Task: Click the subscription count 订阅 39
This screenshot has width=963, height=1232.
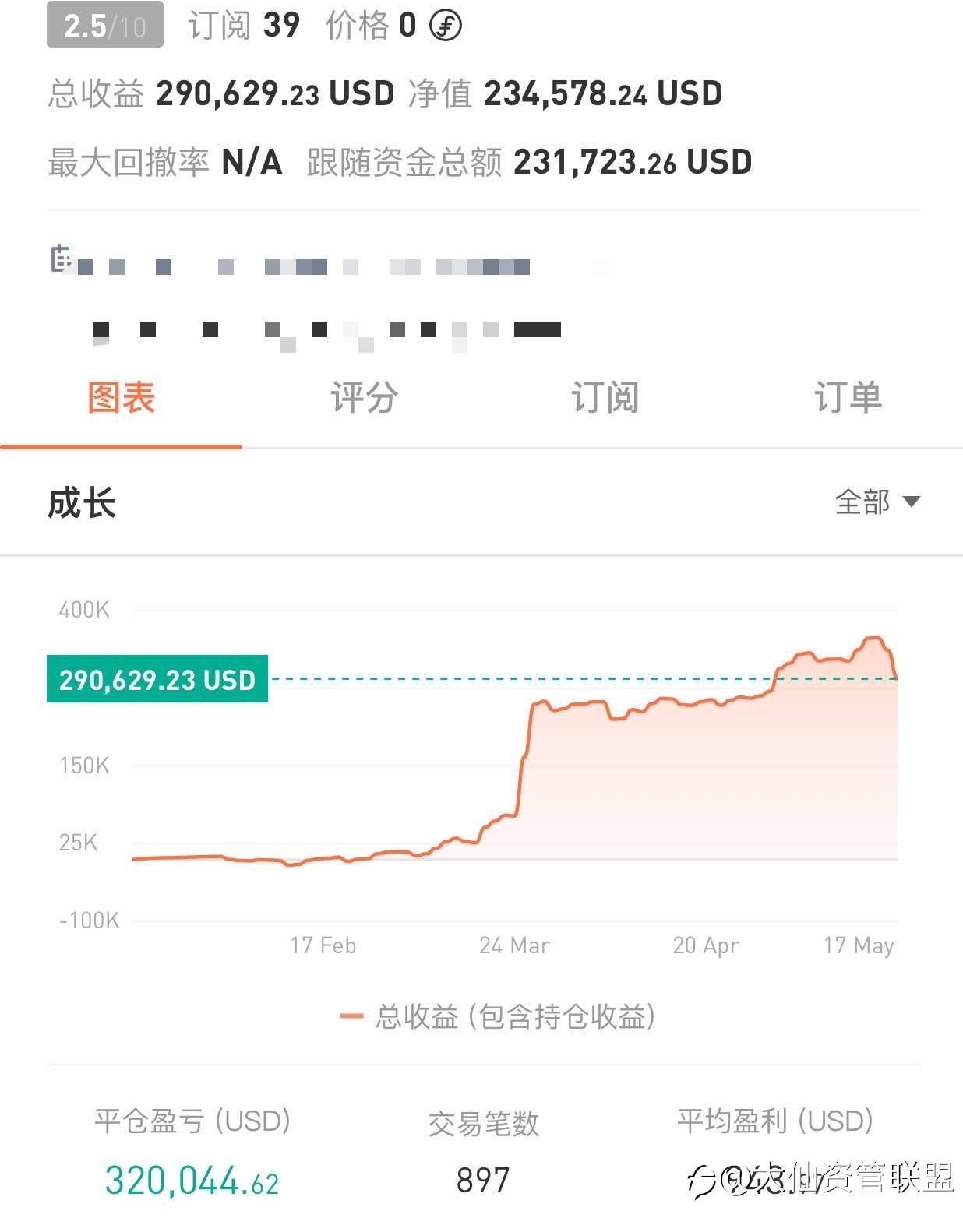Action: click(244, 26)
